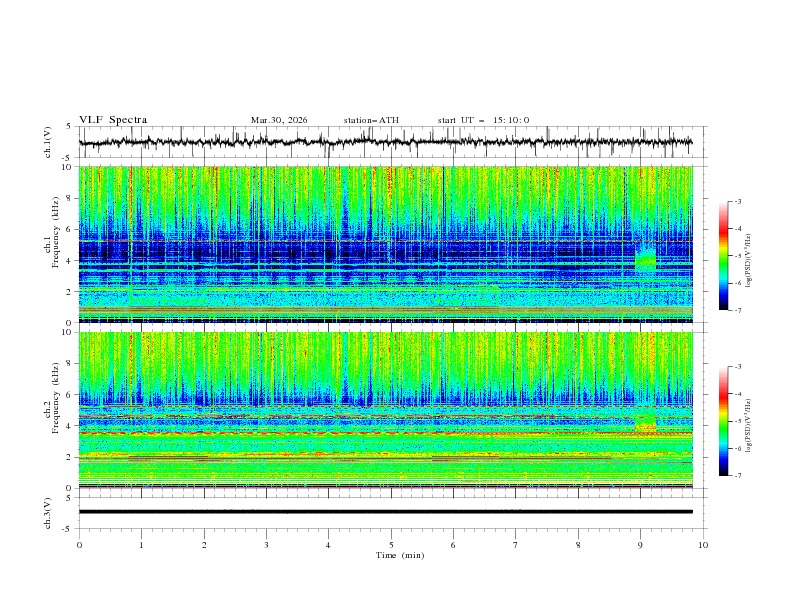Click time axis tick label 6
Screen dimensions: 792x612
(x=453, y=545)
